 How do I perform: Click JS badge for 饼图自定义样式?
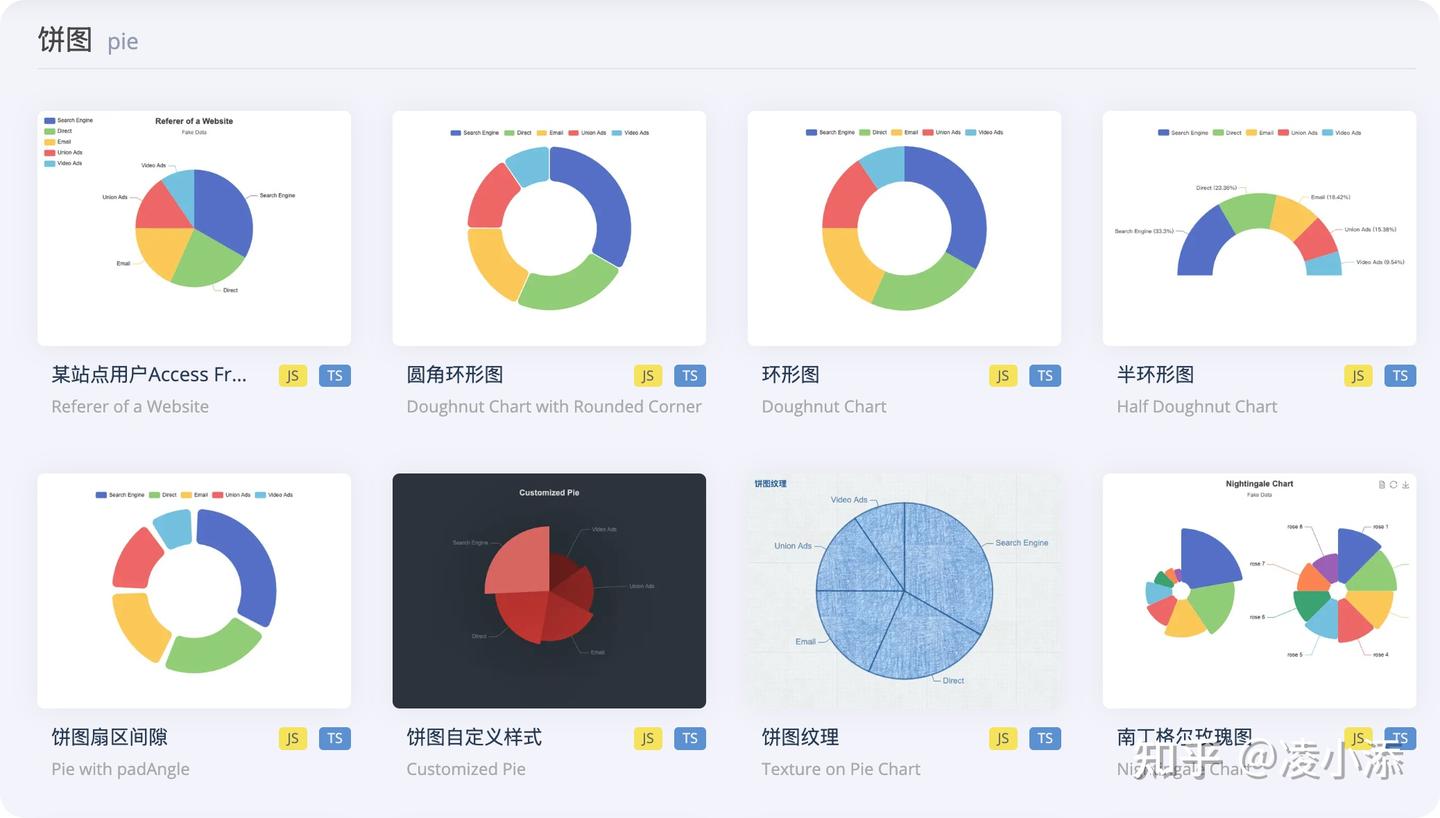point(648,739)
